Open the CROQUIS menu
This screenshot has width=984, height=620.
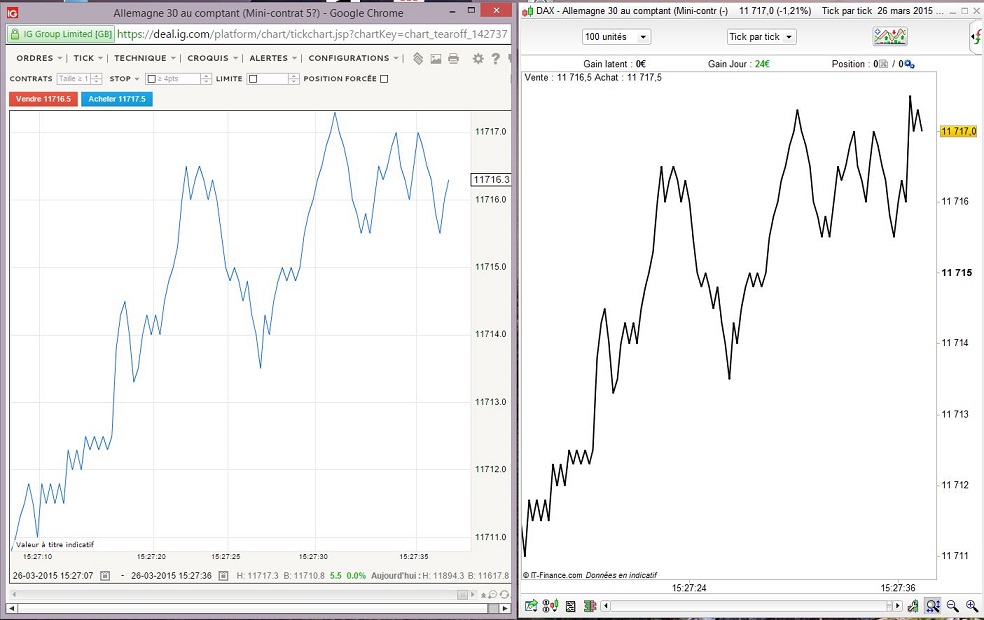pyautogui.click(x=212, y=58)
